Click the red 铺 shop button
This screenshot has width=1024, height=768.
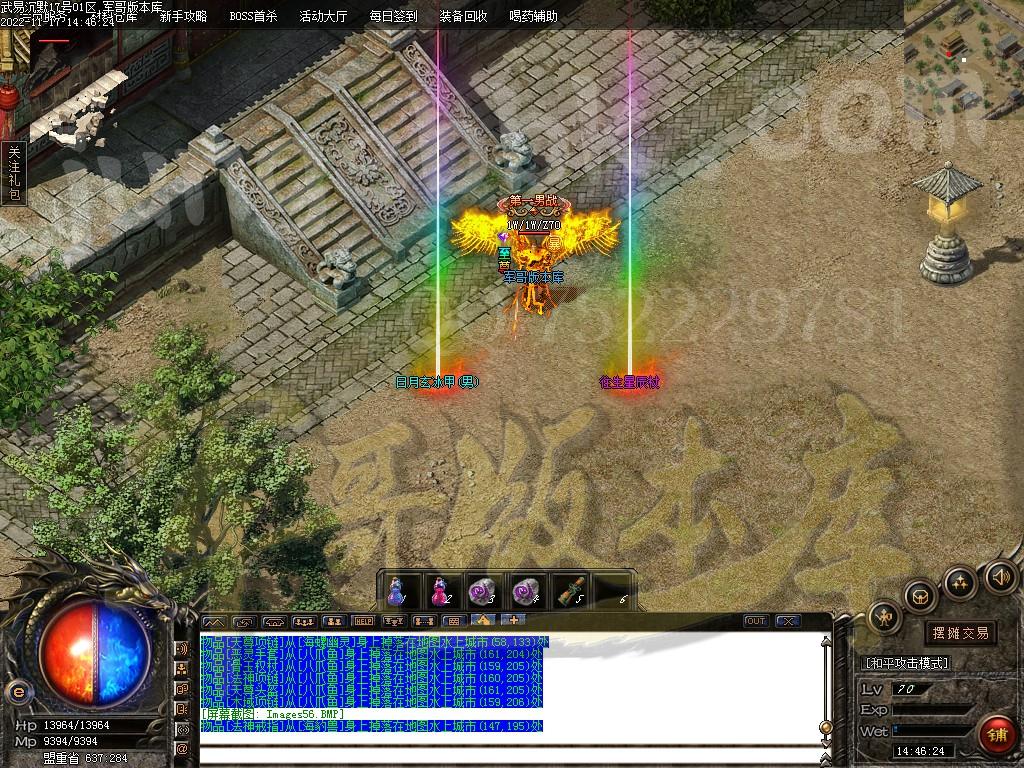[994, 735]
